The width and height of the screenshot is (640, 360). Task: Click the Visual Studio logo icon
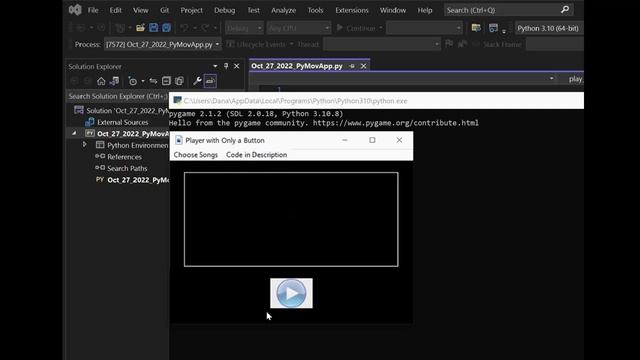[x=75, y=10]
